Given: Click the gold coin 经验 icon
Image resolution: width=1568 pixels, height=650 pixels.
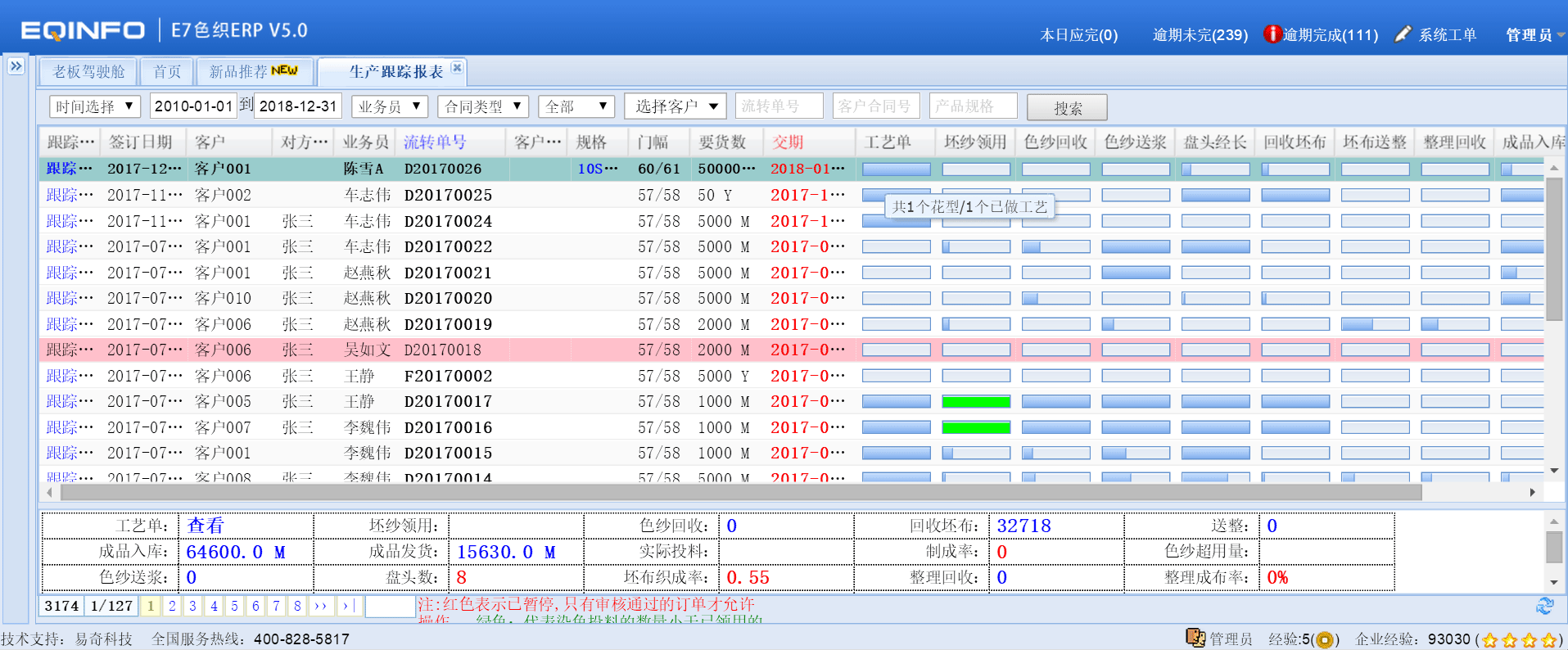Looking at the screenshot, I should coord(1324,639).
